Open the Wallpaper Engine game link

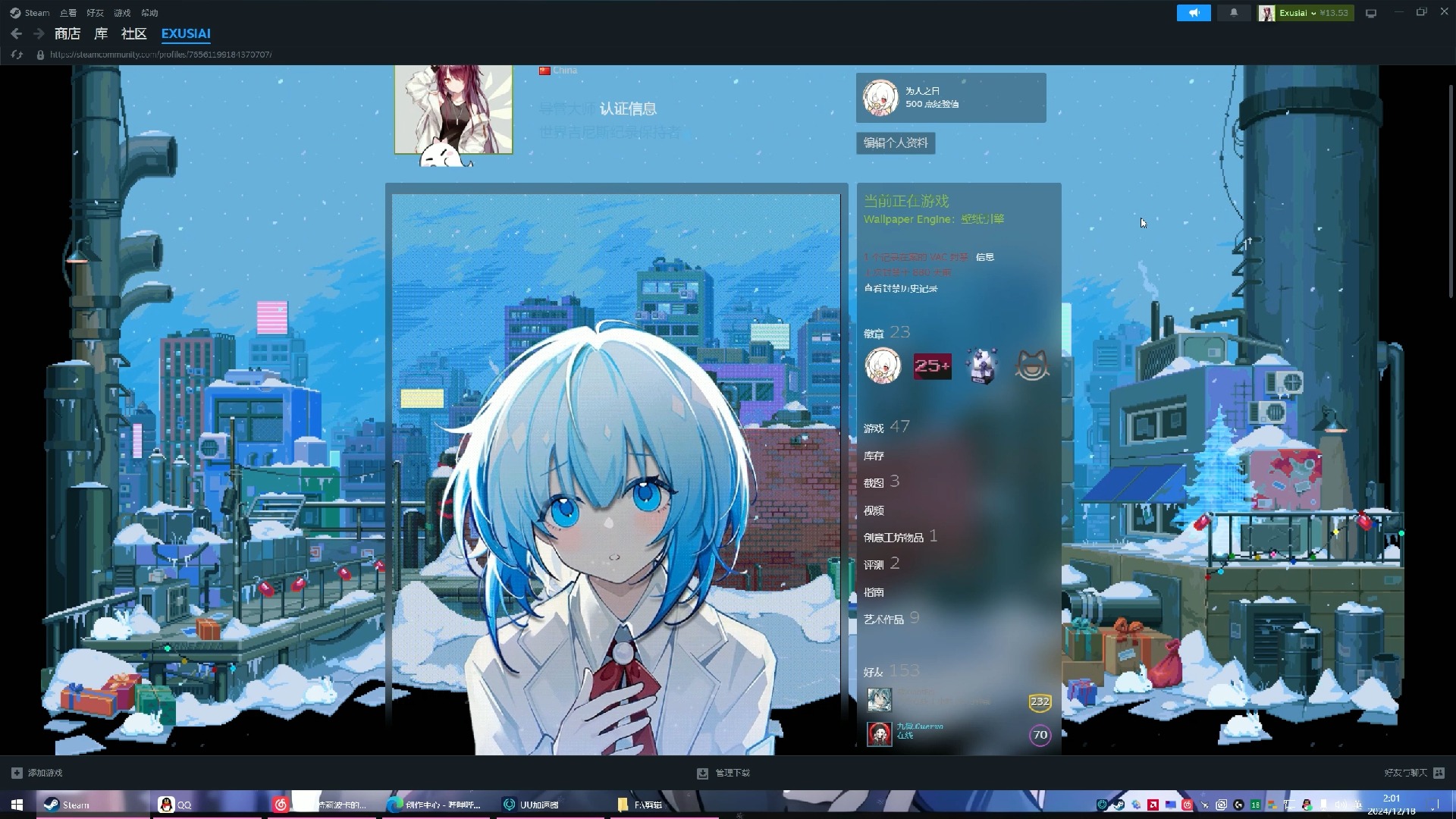pyautogui.click(x=934, y=219)
